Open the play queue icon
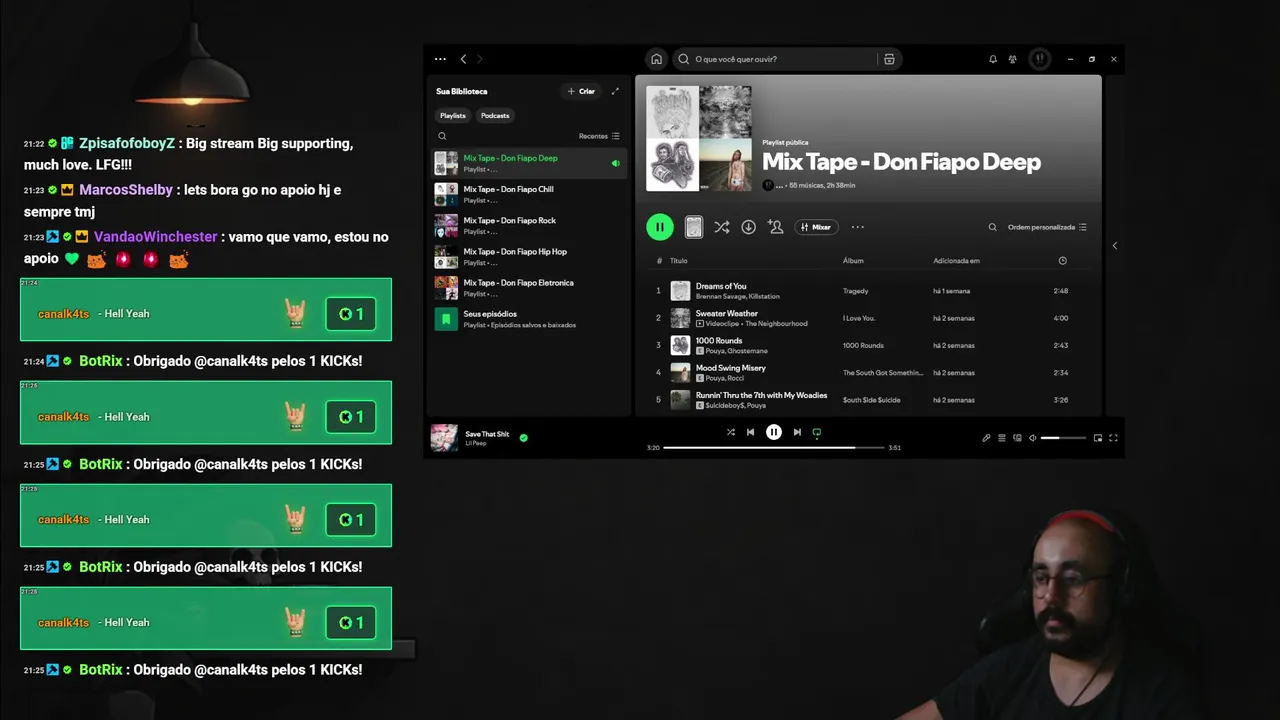This screenshot has height=720, width=1280. pos(1002,438)
